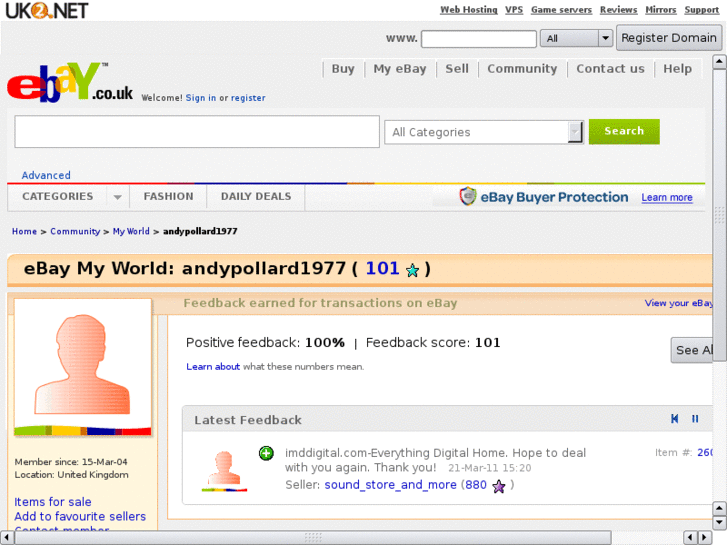
Task: Open the Advanced search link
Action: coord(46,175)
